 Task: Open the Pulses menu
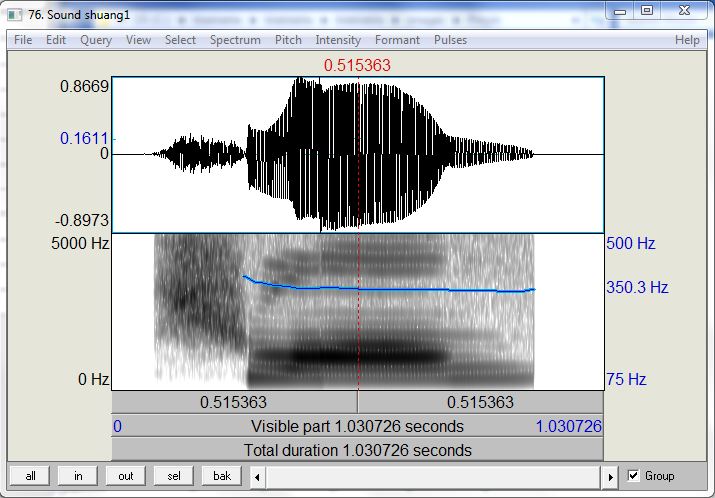click(x=450, y=40)
